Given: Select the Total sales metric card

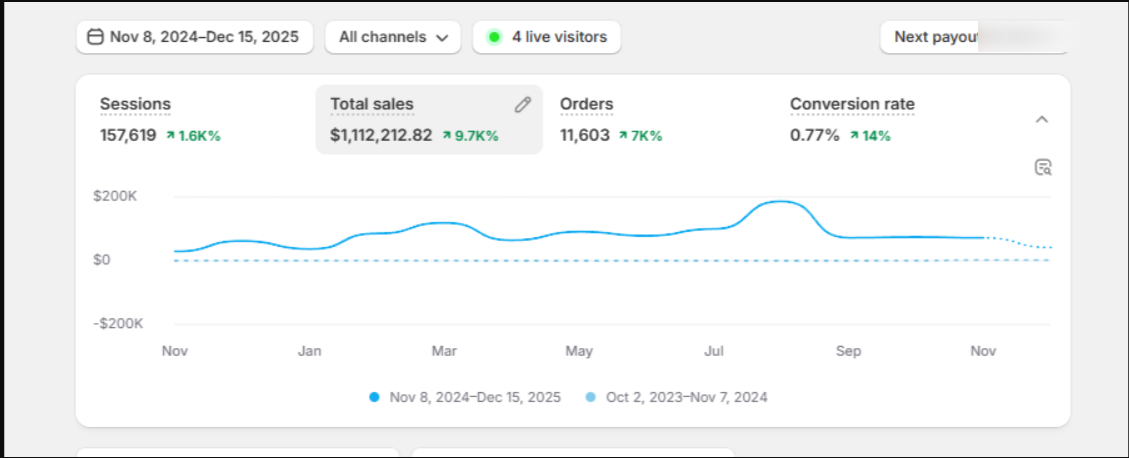Looking at the screenshot, I should [x=429, y=120].
